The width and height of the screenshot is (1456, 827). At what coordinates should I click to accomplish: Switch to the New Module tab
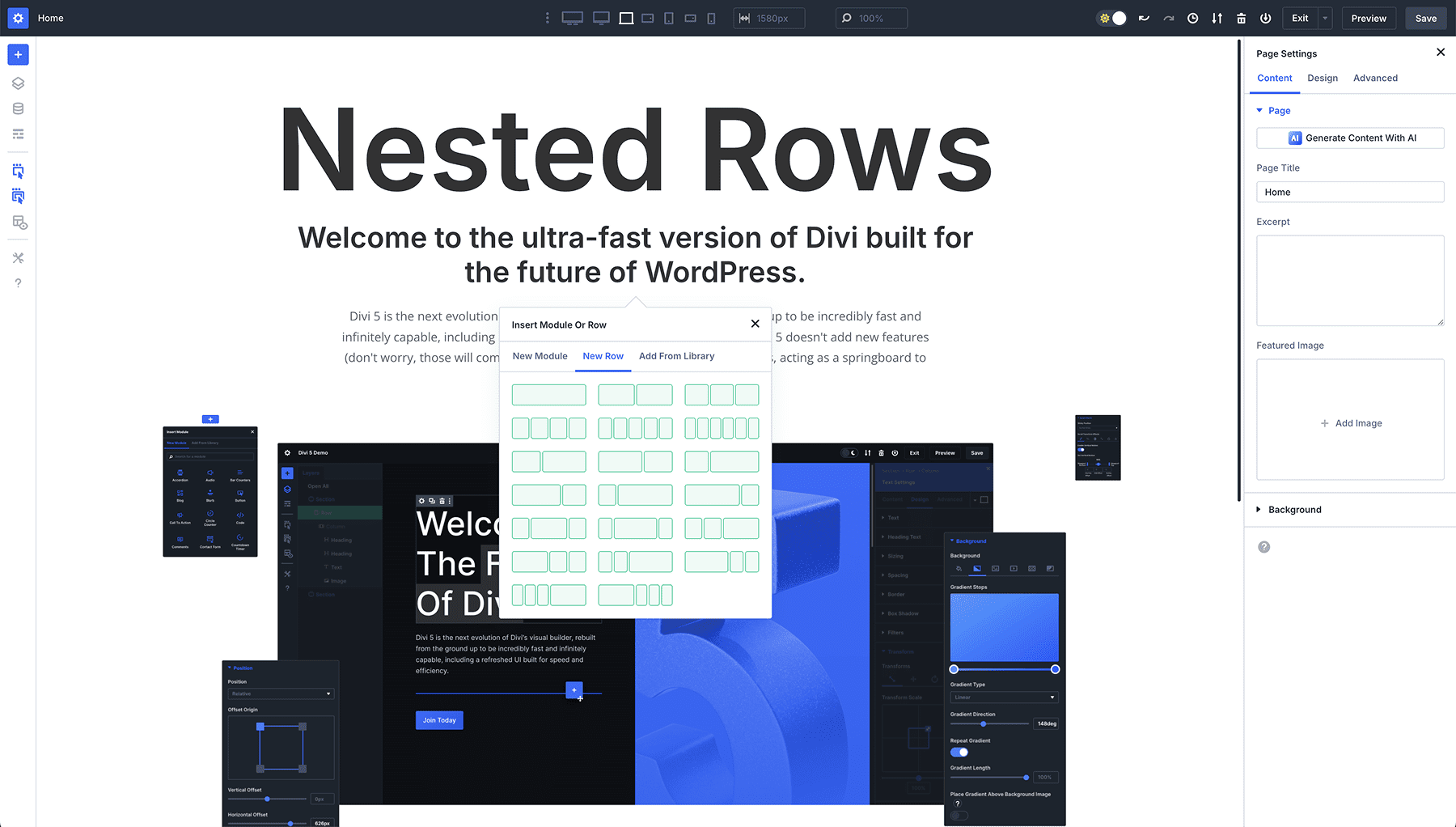tap(540, 356)
